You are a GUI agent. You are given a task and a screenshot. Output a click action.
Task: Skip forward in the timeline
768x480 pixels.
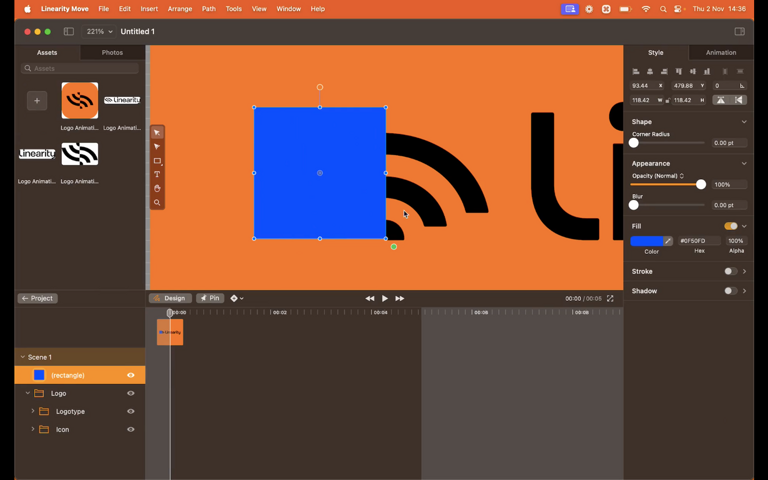click(400, 298)
